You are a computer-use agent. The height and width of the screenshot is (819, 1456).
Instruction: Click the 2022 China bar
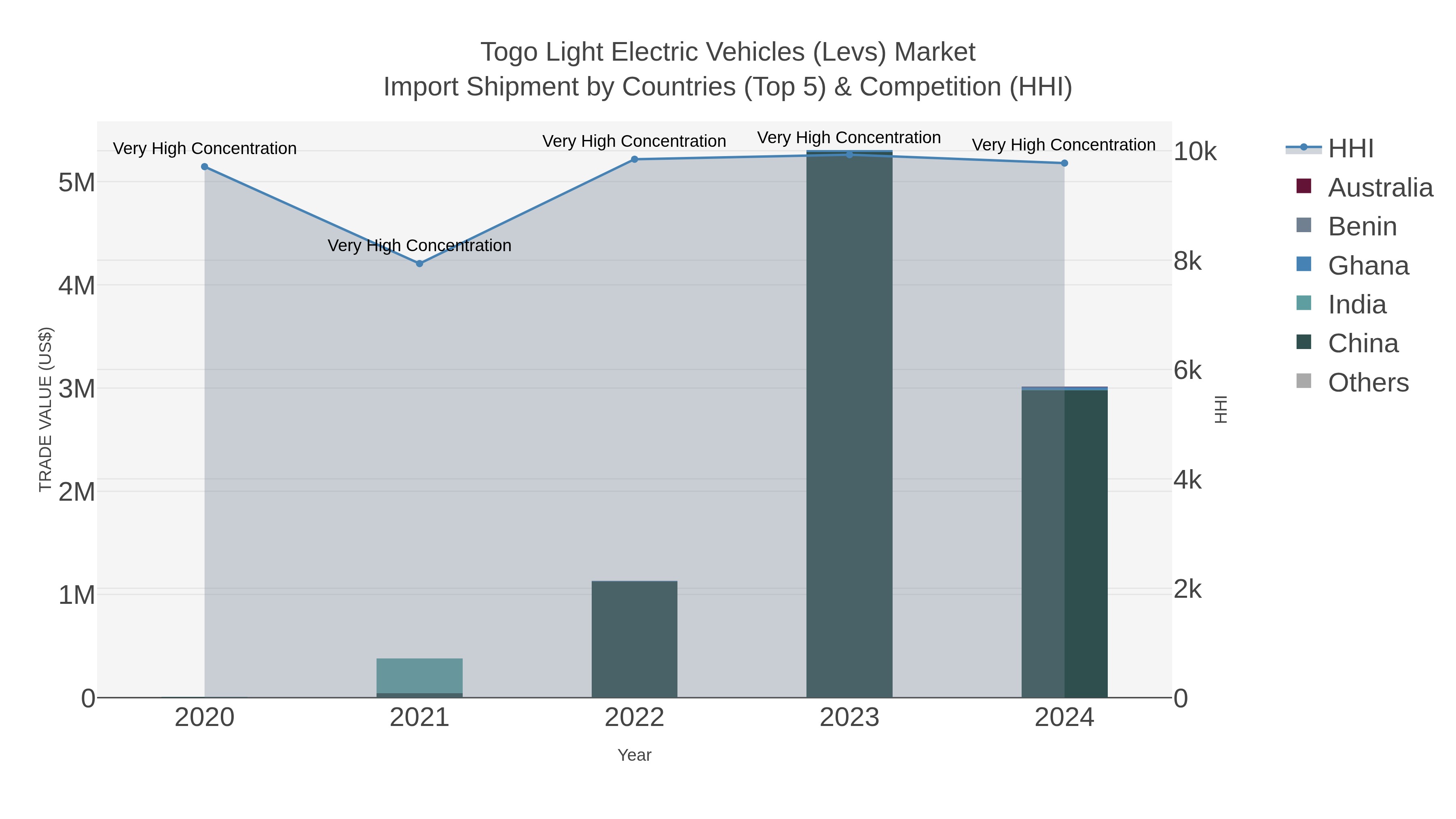pyautogui.click(x=634, y=639)
